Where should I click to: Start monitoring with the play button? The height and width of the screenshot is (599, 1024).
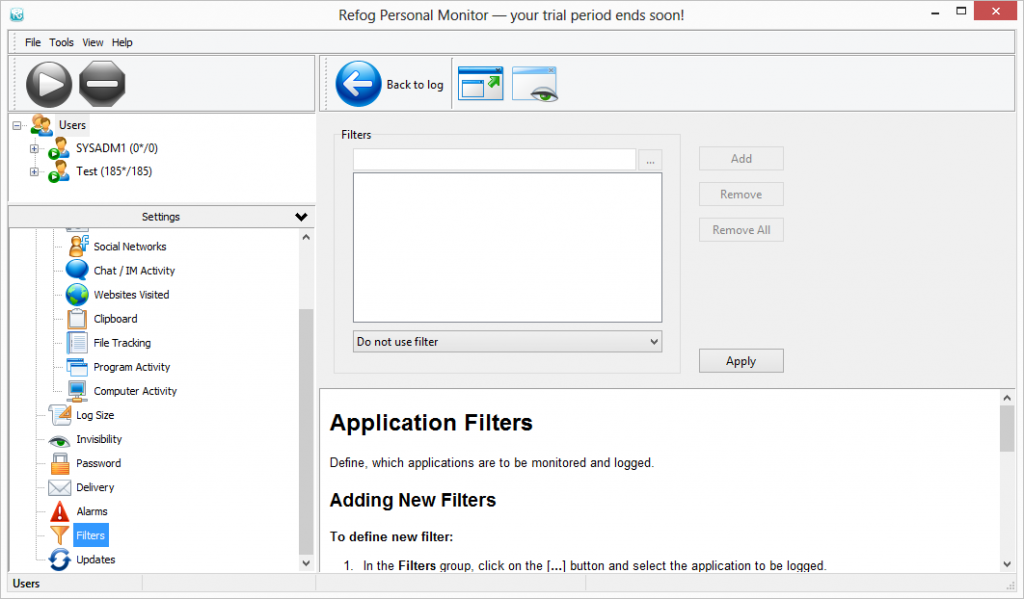[x=48, y=84]
